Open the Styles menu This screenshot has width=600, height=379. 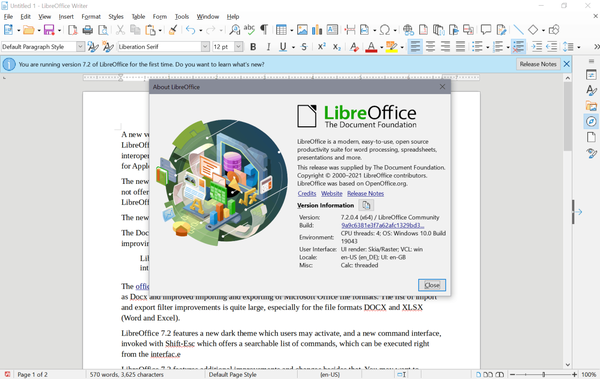click(116, 16)
